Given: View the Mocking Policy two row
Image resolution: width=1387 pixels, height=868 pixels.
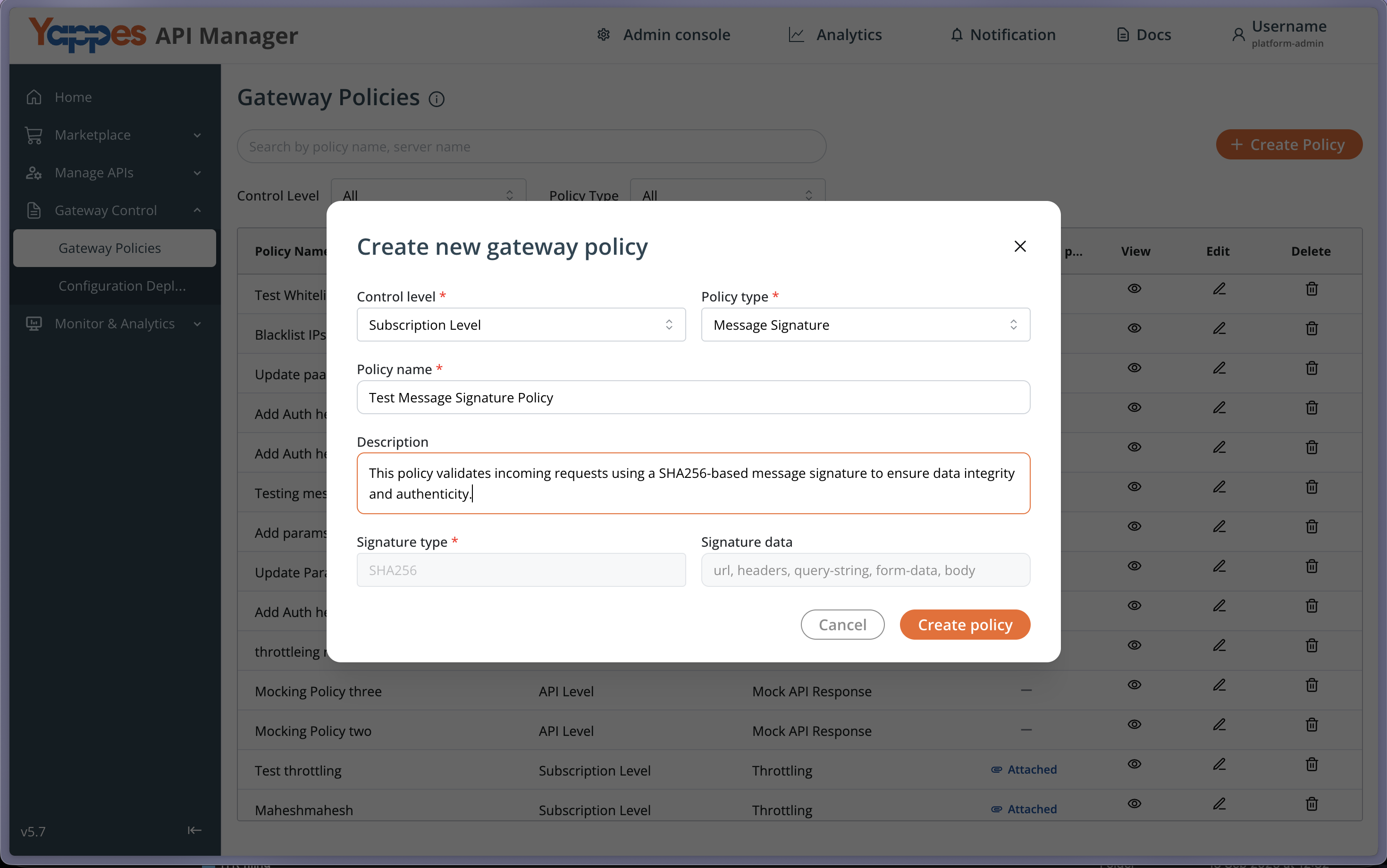Looking at the screenshot, I should pyautogui.click(x=1135, y=724).
